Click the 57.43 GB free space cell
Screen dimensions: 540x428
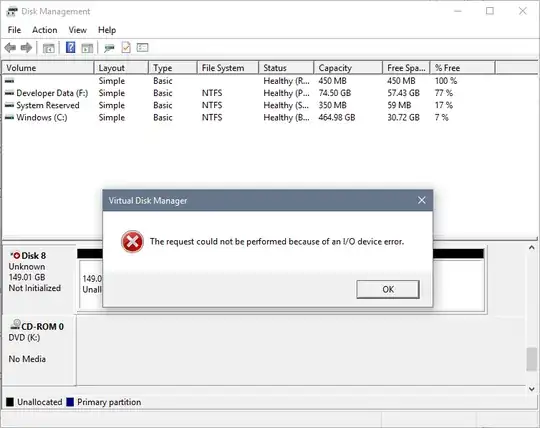pyautogui.click(x=404, y=93)
